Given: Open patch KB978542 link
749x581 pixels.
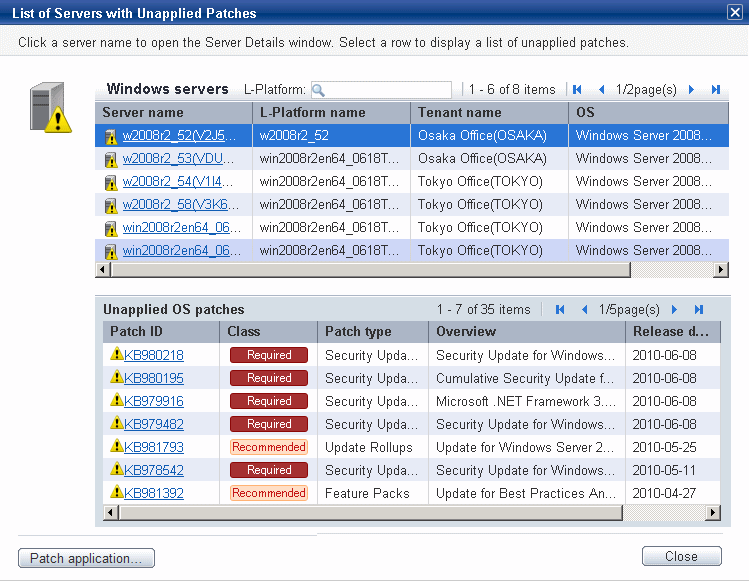Looking at the screenshot, I should click(154, 470).
